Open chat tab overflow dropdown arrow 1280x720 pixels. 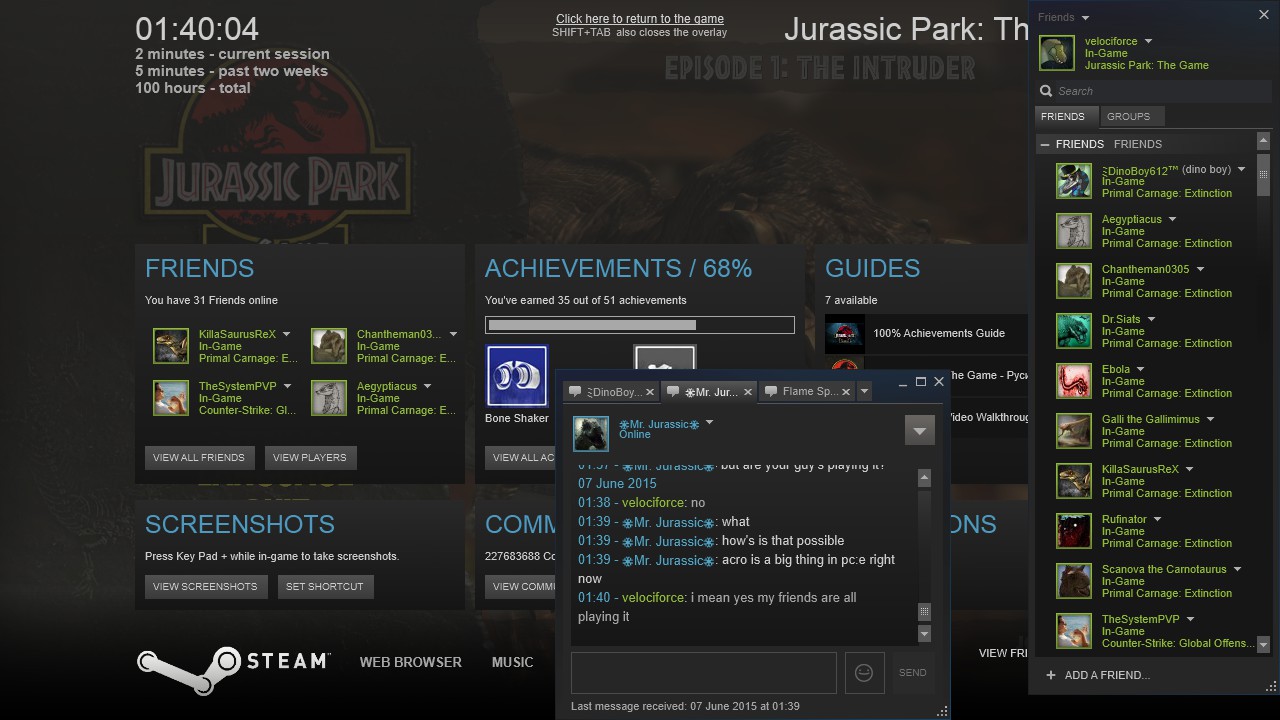(864, 392)
